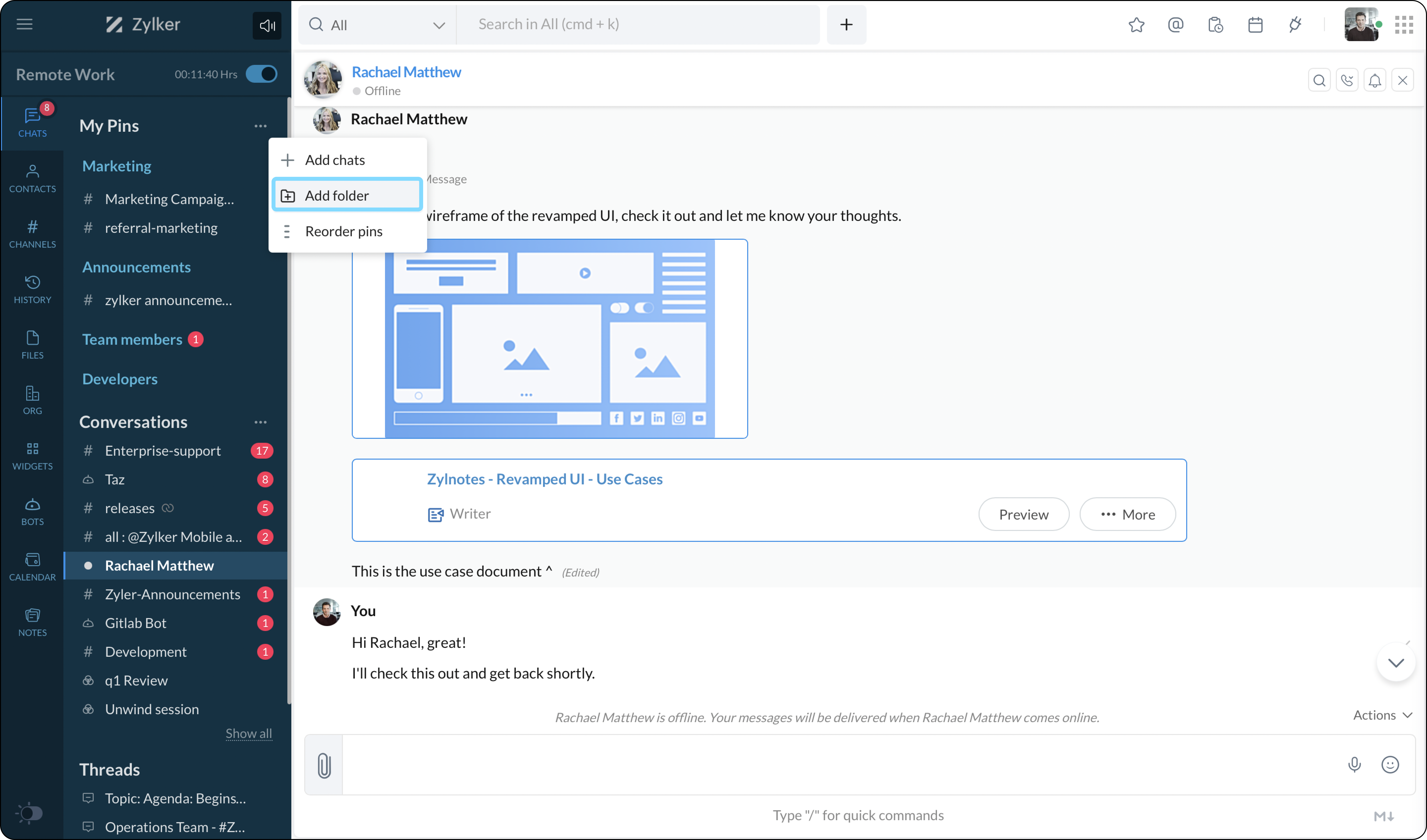Screen dimensions: 1427x840
Task: Click the wireframe image thumbnail
Action: (x=549, y=339)
